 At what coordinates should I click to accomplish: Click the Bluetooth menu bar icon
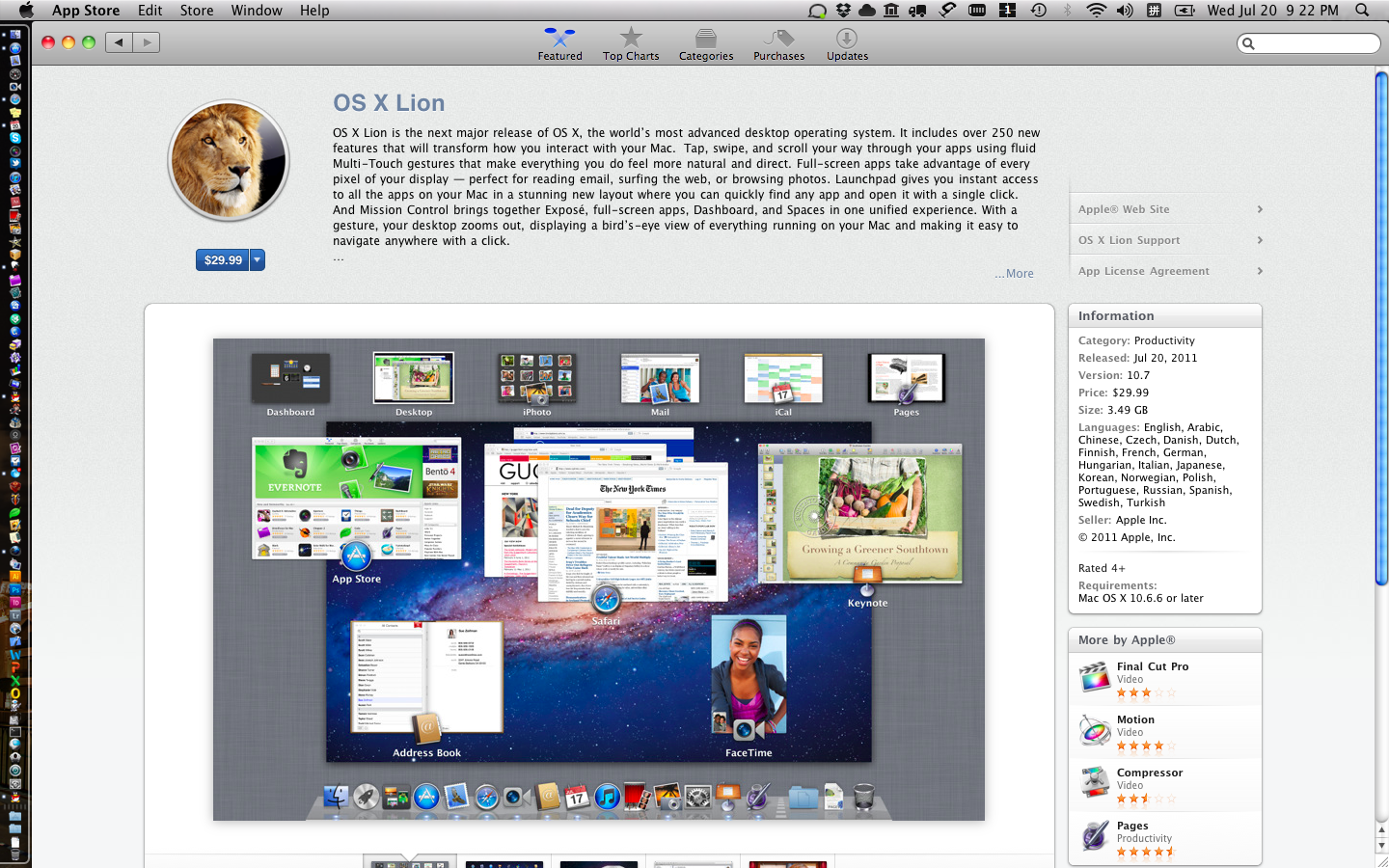1067,10
